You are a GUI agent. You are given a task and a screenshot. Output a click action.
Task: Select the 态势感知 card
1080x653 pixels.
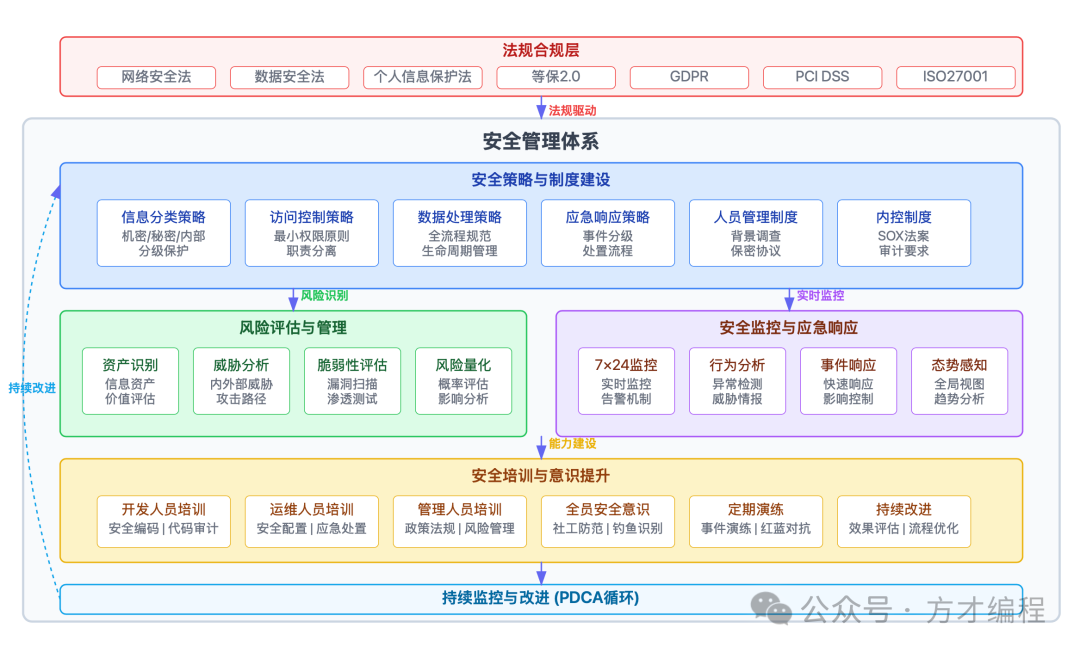(x=960, y=381)
